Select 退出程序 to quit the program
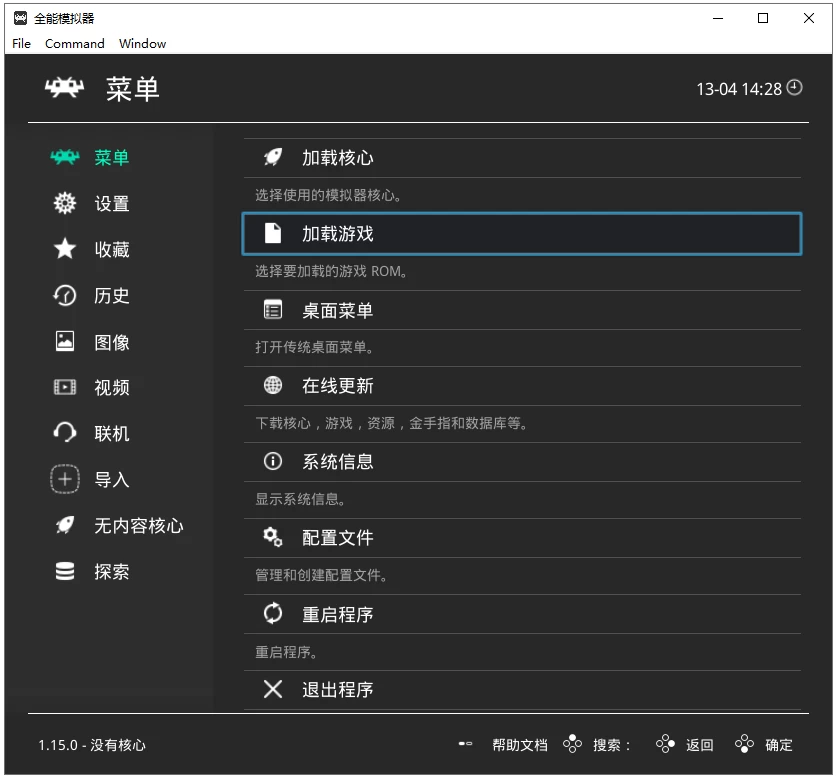Screen dimensions: 837x777 340,689
